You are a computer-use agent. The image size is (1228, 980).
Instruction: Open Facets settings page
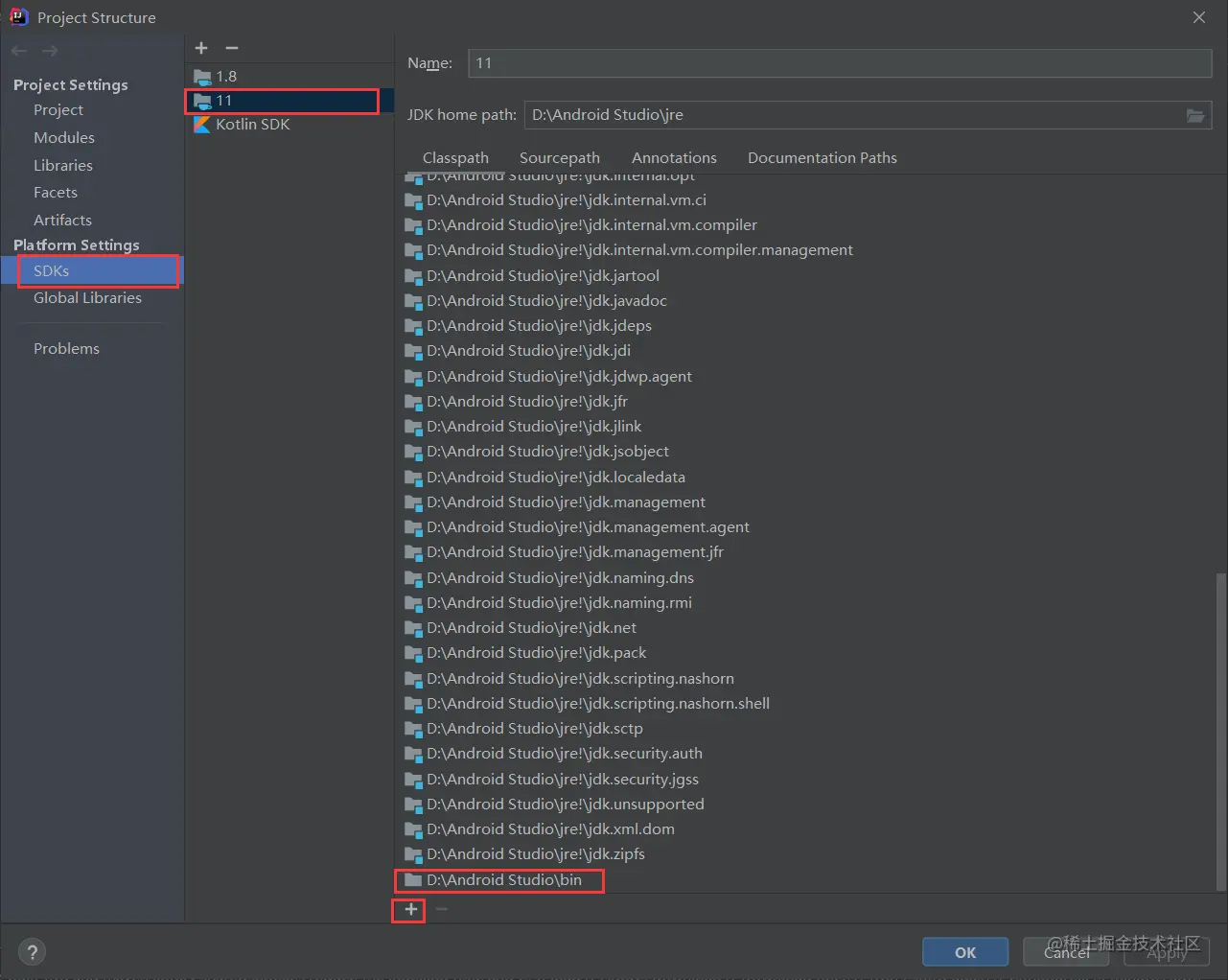56,193
